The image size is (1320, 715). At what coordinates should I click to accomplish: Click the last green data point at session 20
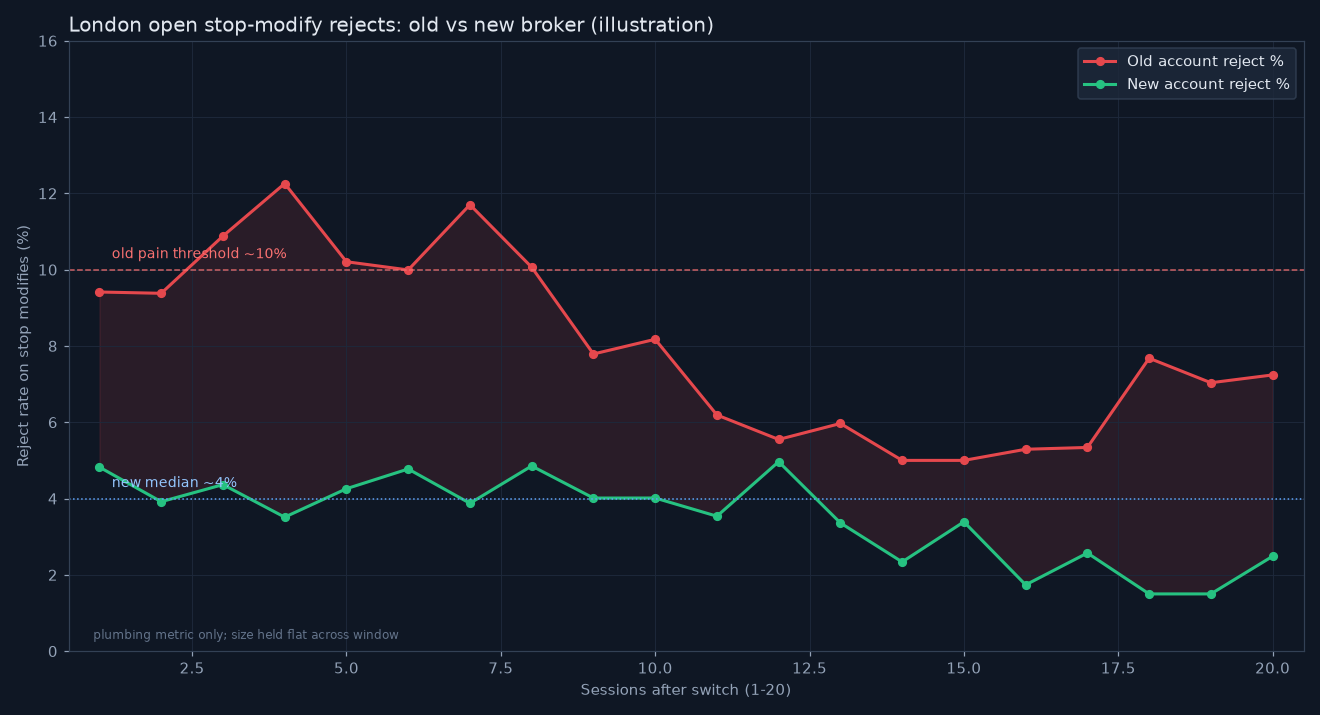[x=1273, y=556]
